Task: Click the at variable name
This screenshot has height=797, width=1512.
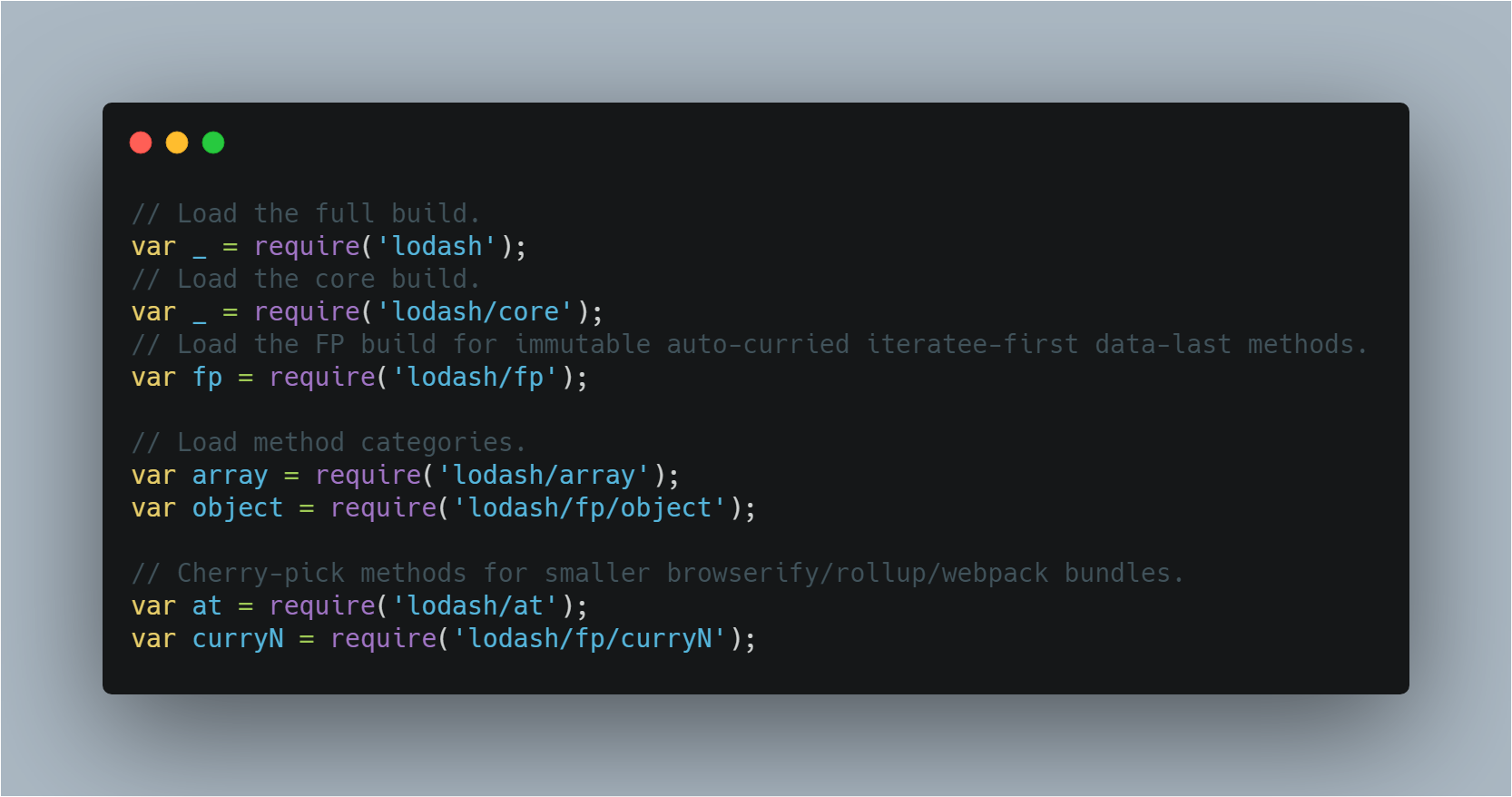Action: tap(207, 605)
